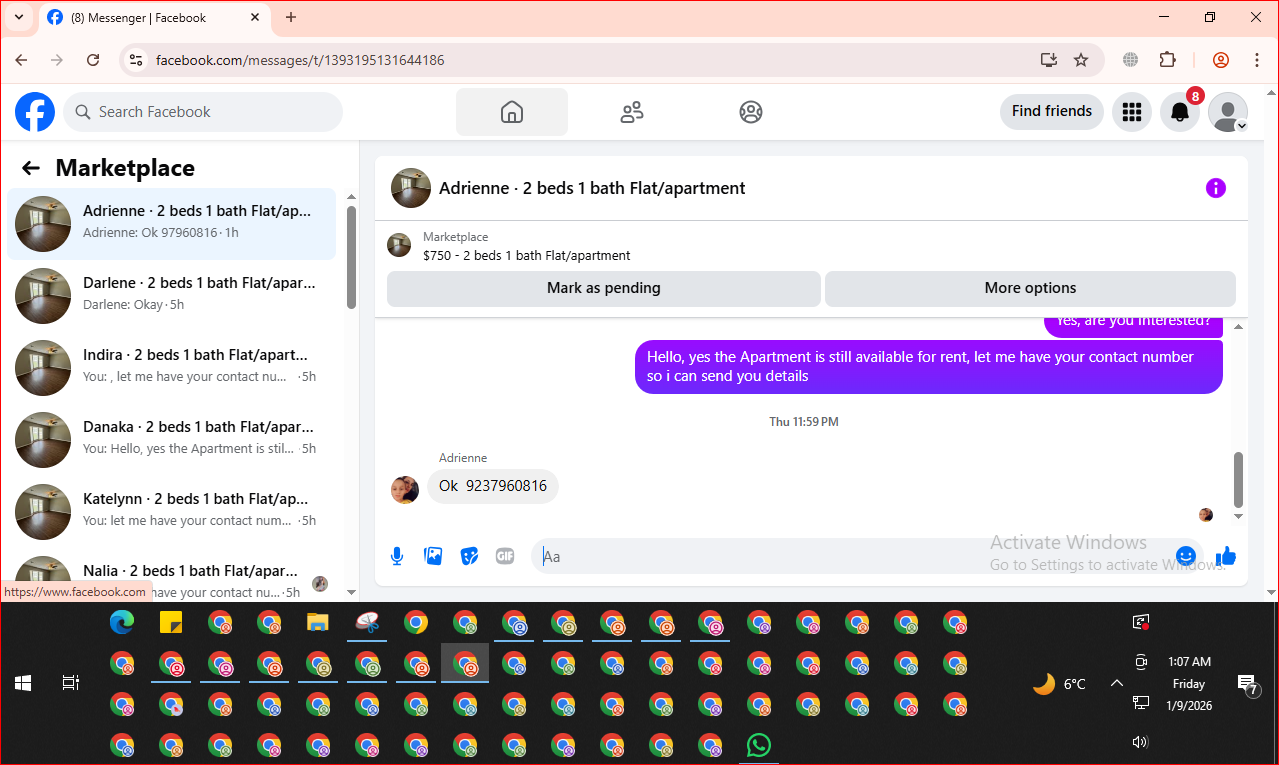
Task: Click the chat header apartment thumbnail
Action: pyautogui.click(x=411, y=188)
